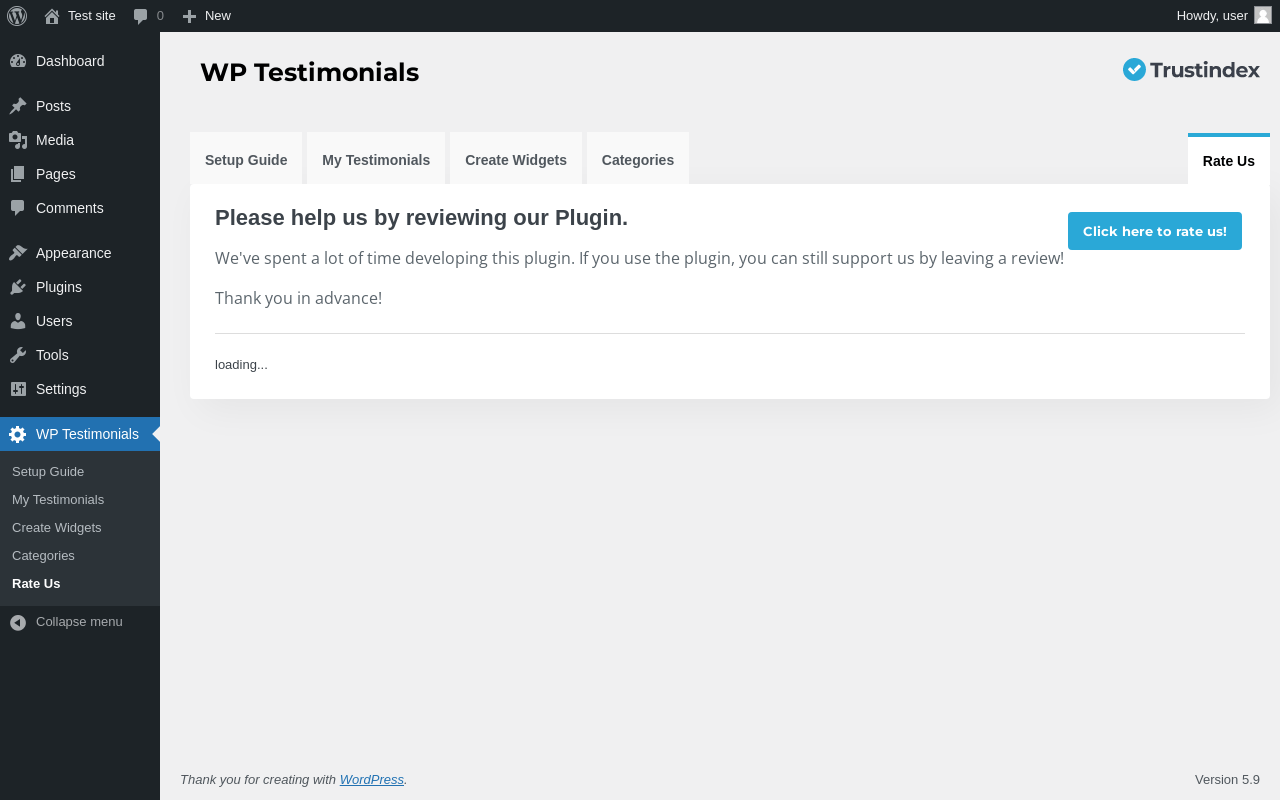Click the user avatar in admin bar
The image size is (1280, 800).
pos(1263,15)
